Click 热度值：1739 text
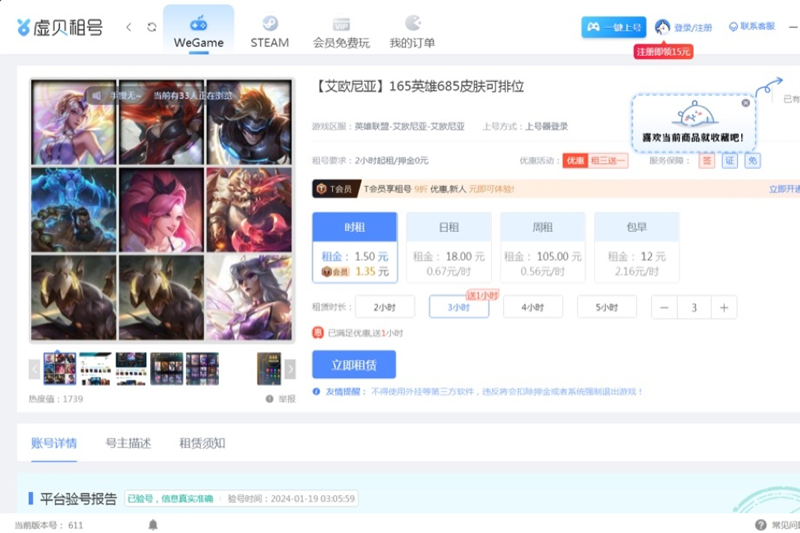The image size is (800, 533). coord(56,399)
